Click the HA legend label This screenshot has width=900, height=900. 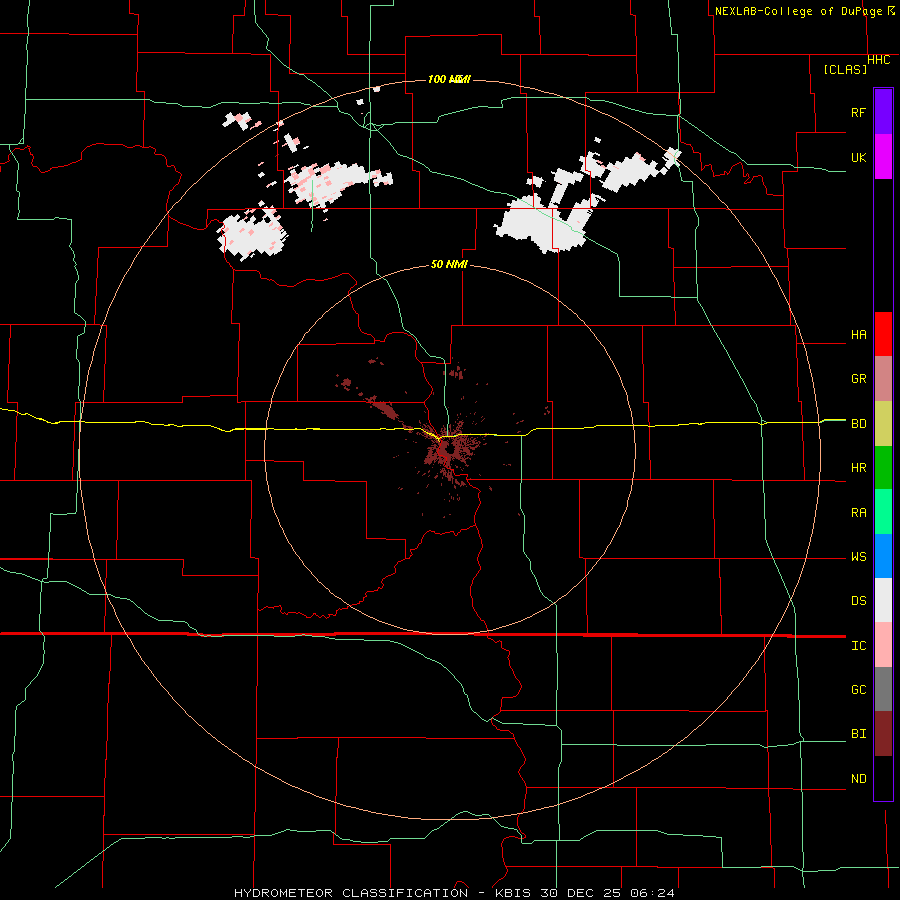(x=858, y=335)
